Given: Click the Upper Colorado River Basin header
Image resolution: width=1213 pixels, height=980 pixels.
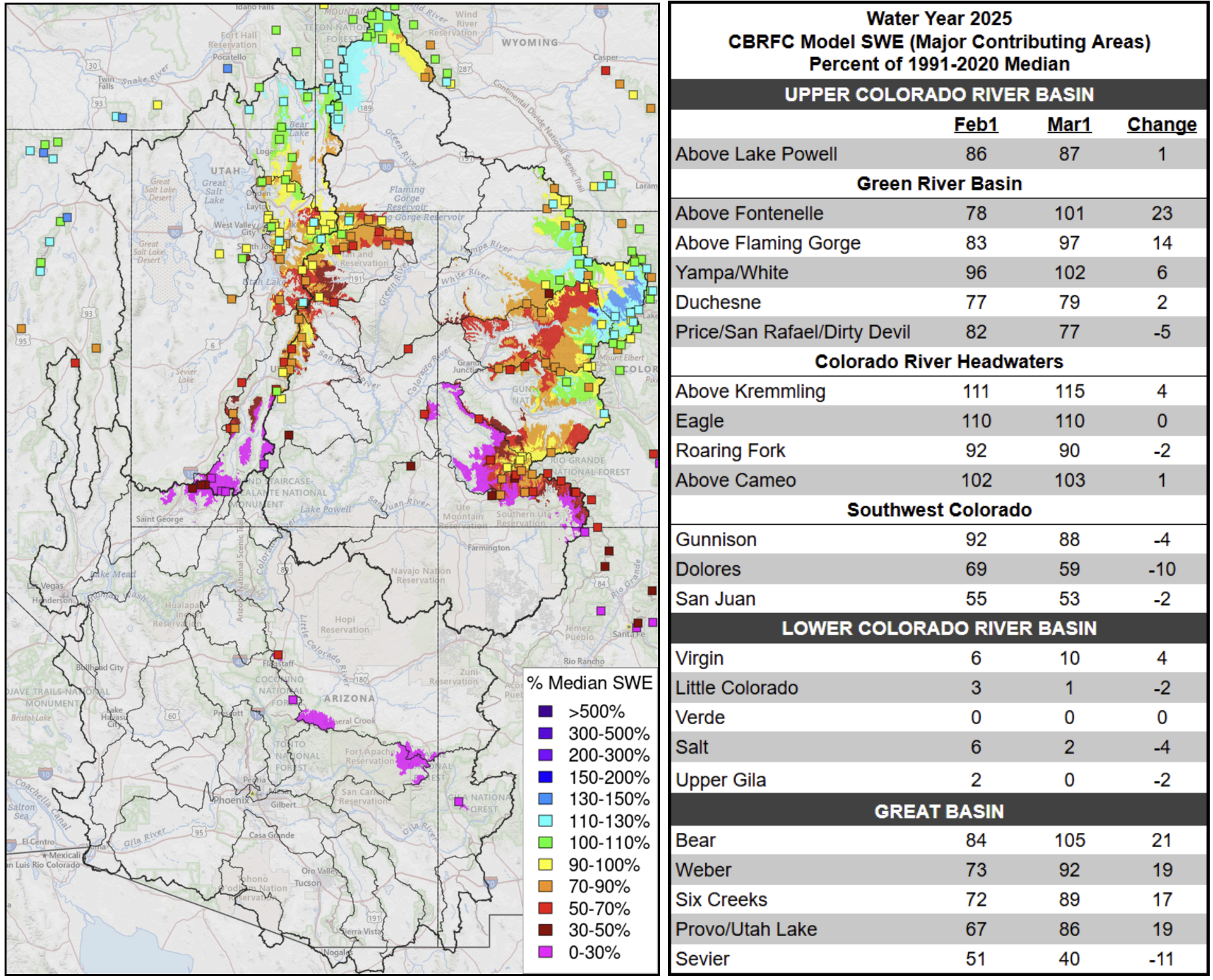Looking at the screenshot, I should [939, 95].
